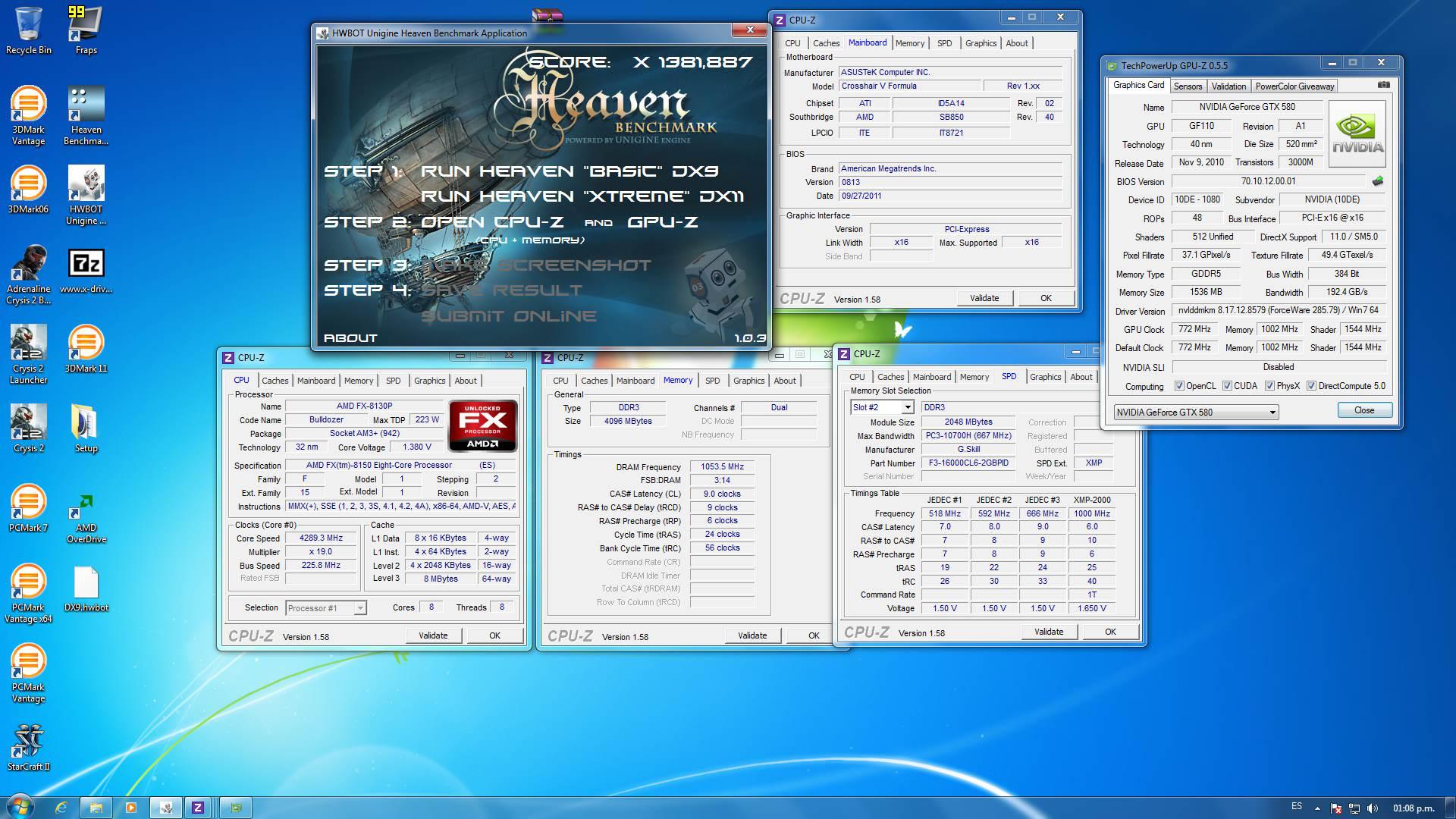1456x819 pixels.
Task: Click OK in the SPD CPU-Z window
Action: [x=1110, y=632]
